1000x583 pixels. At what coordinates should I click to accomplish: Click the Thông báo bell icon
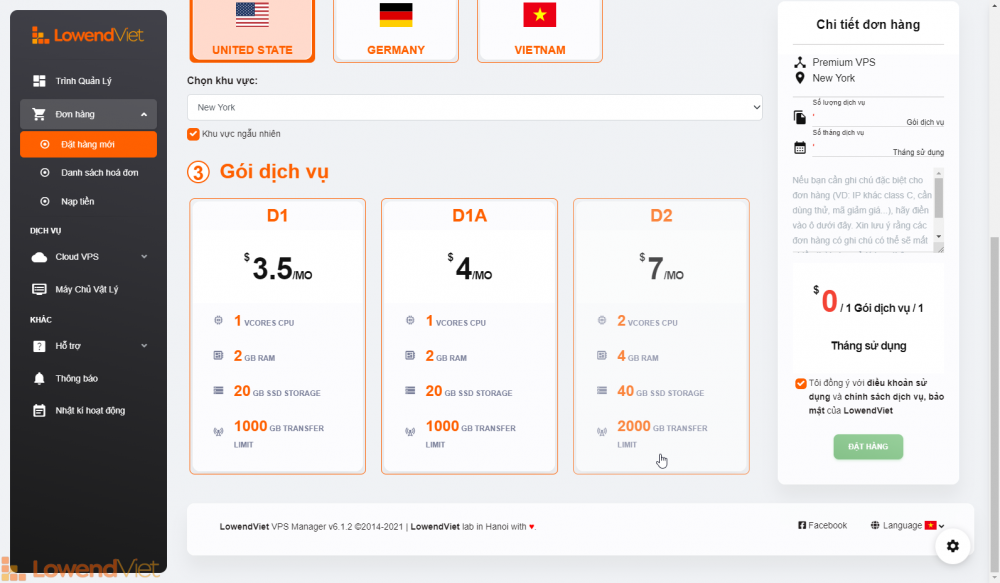(39, 378)
